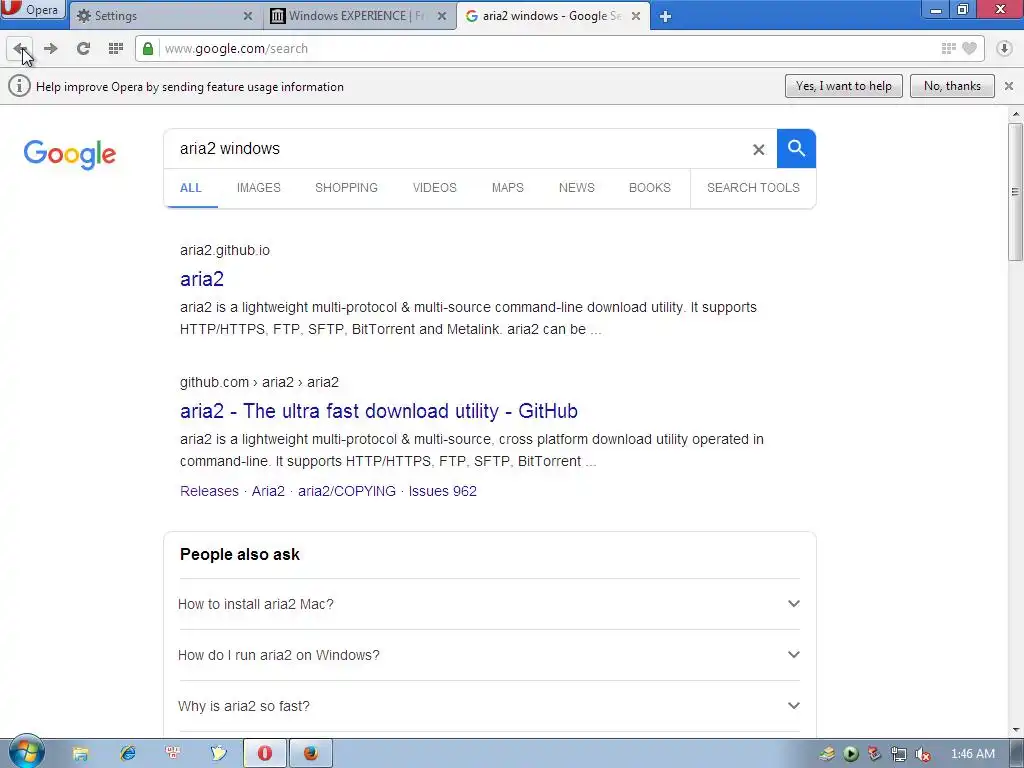Click the muted volume icon in system tray
The height and width of the screenshot is (768, 1024).
923,754
